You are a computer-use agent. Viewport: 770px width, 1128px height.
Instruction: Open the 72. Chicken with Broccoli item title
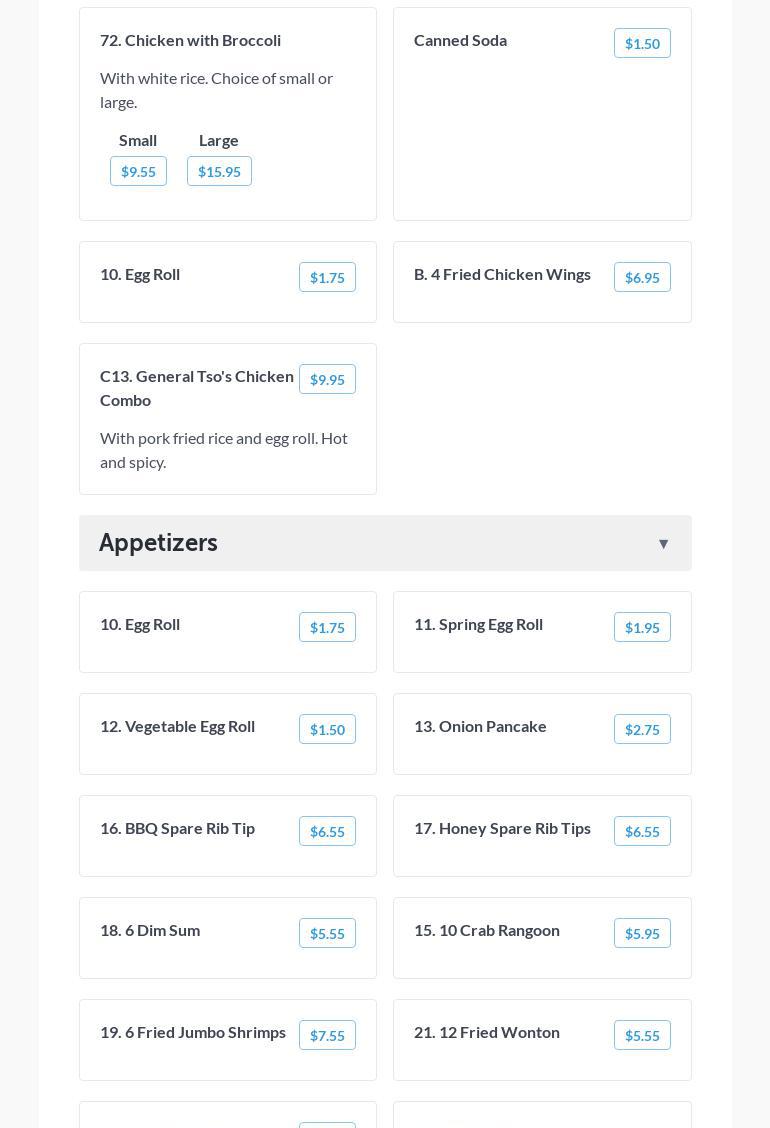pyautogui.click(x=190, y=40)
